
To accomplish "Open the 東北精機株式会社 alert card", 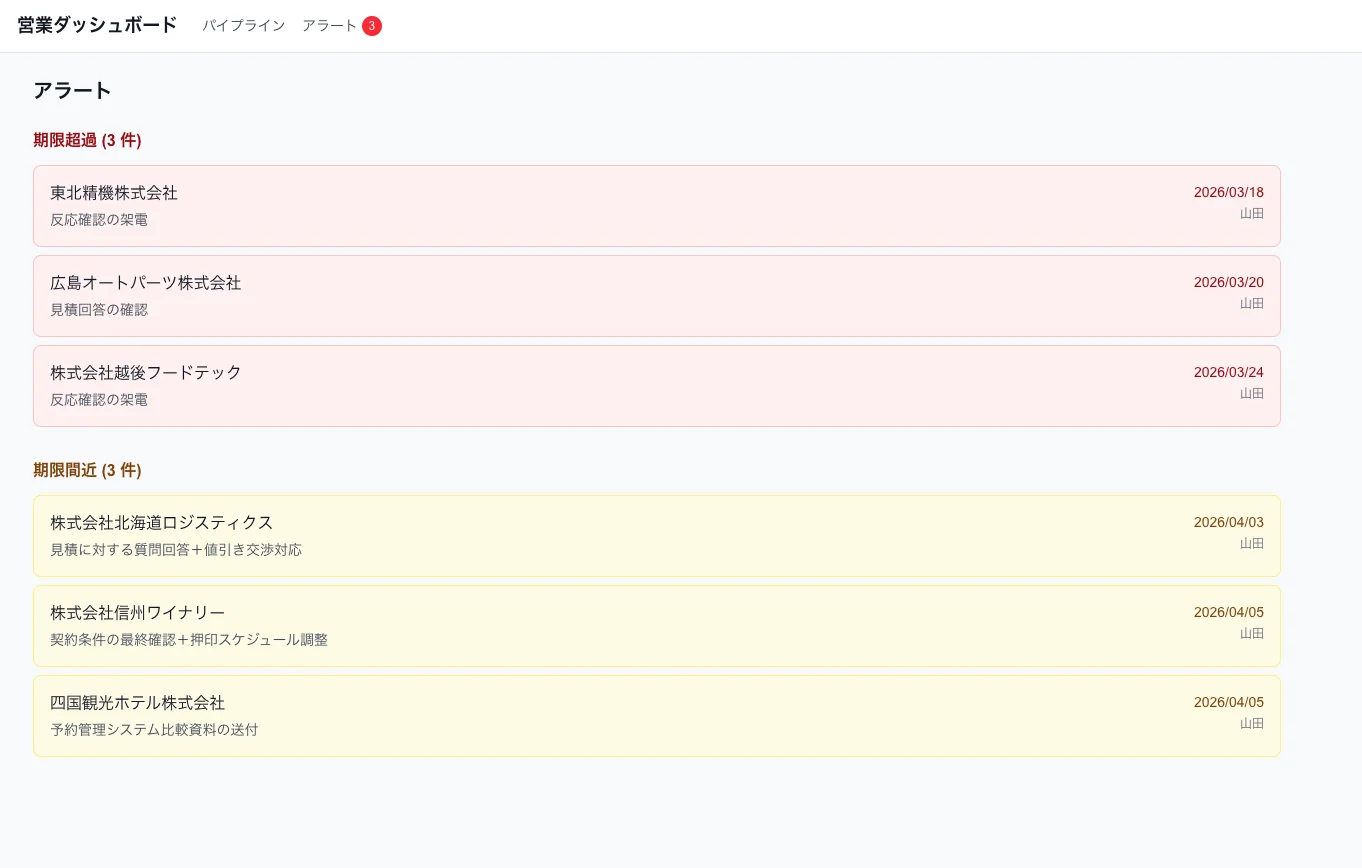I will point(656,206).
